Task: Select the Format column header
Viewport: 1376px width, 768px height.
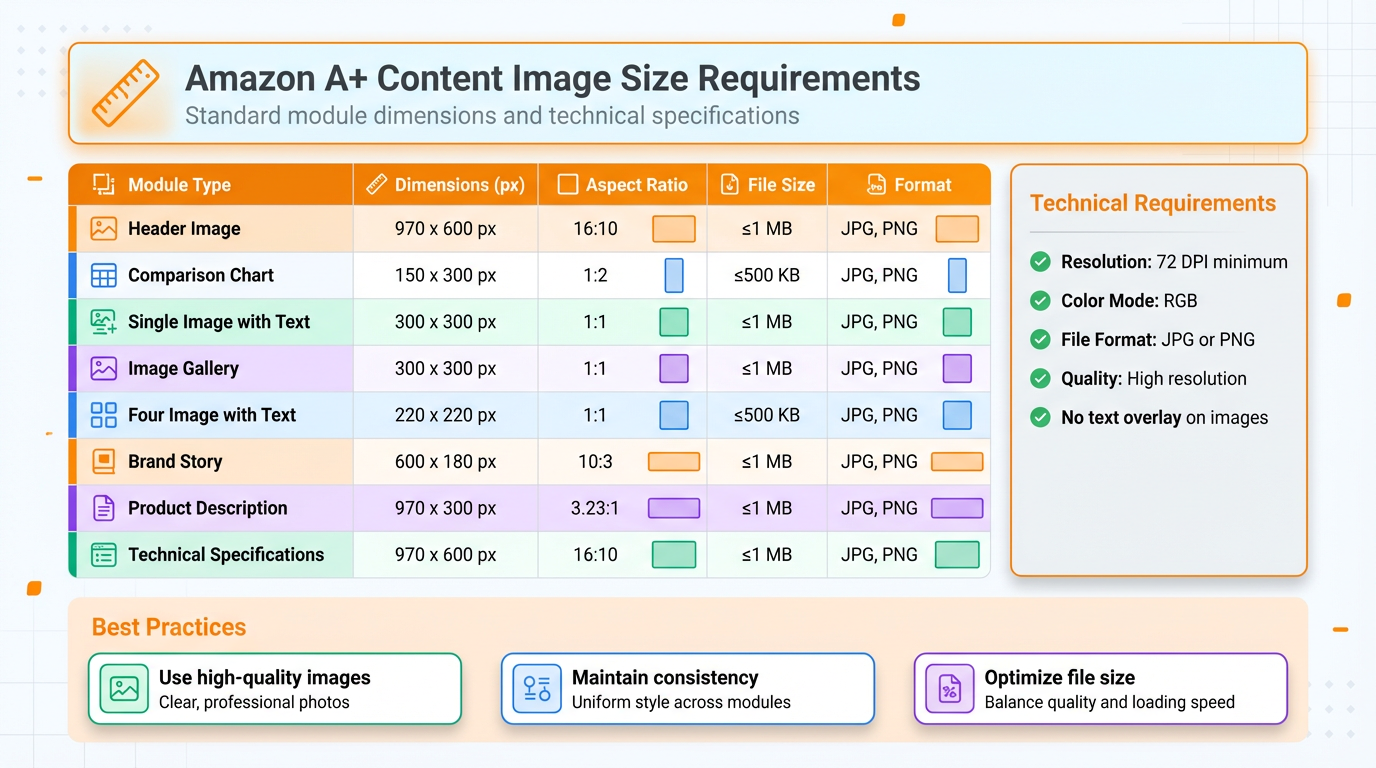Action: coord(910,184)
